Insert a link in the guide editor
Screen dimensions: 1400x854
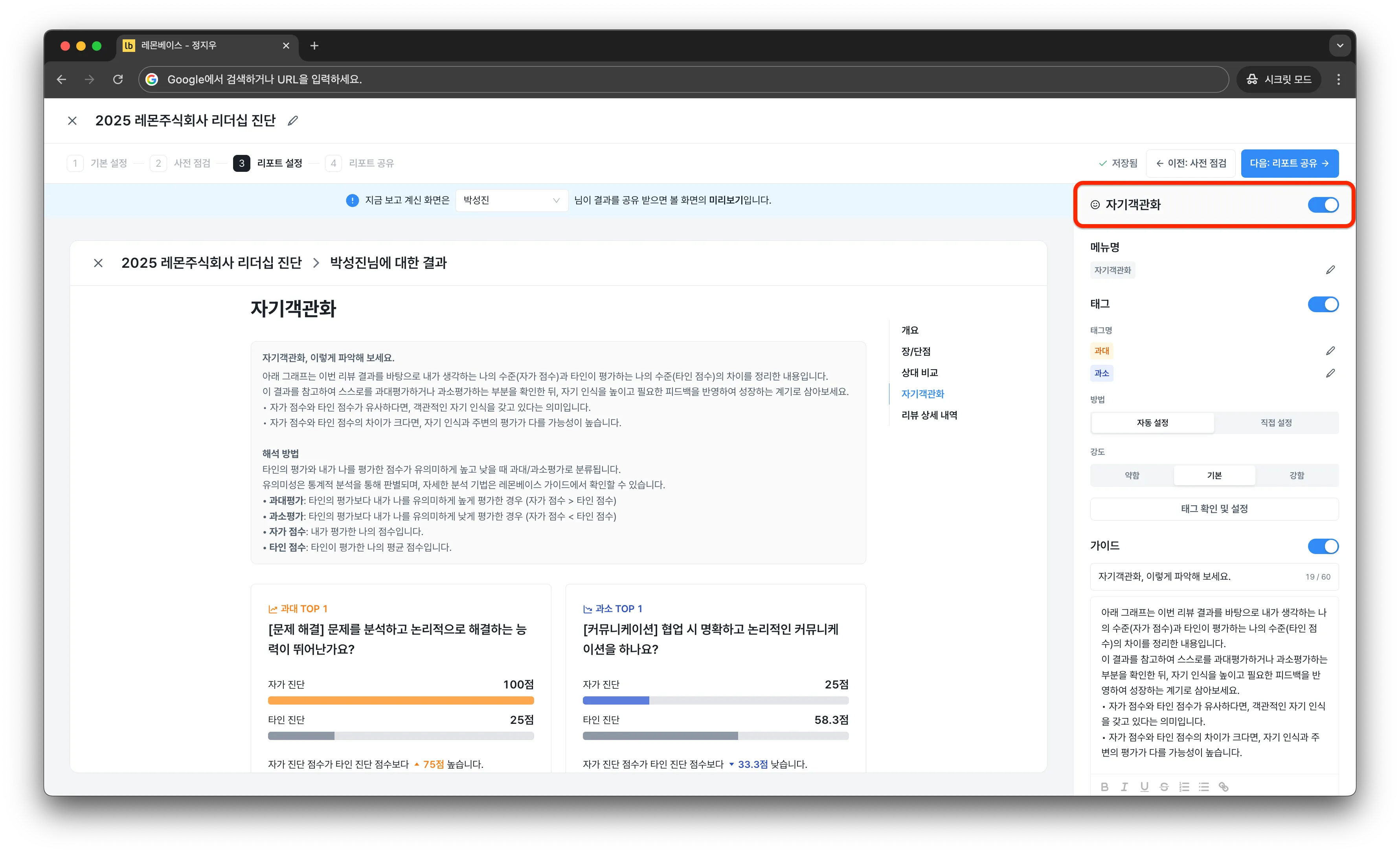point(1223,787)
